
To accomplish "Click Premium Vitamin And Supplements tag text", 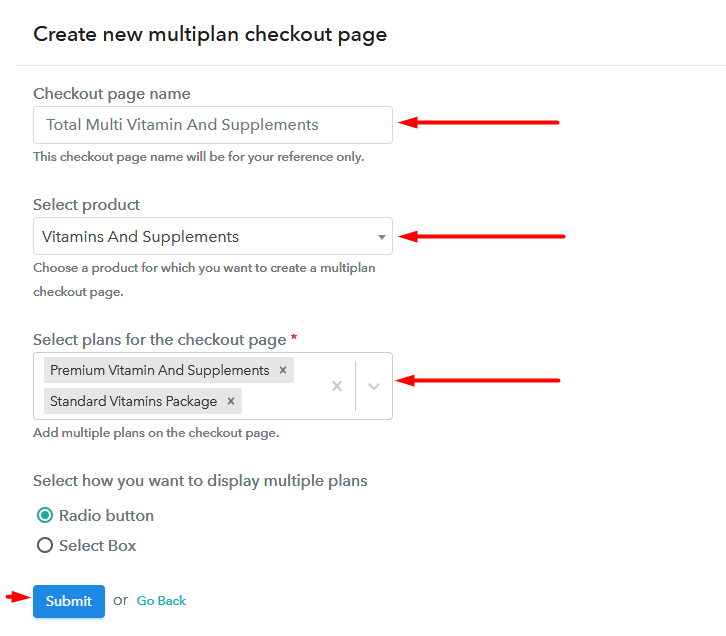I will 159,370.
